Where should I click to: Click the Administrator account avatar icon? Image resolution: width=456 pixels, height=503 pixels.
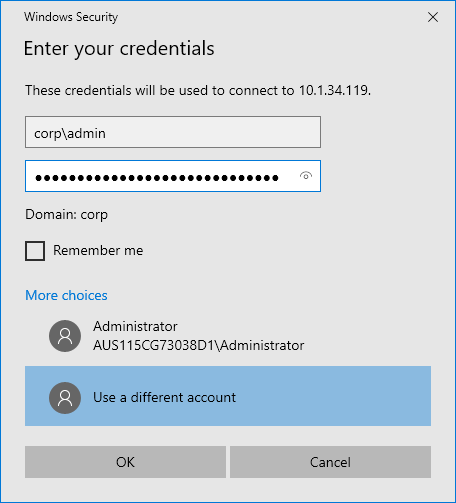(65, 336)
